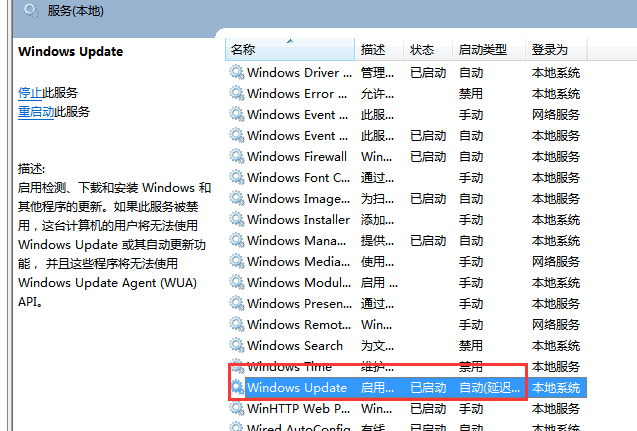Sort by the 状态 column header
The width and height of the screenshot is (637, 431).
428,50
